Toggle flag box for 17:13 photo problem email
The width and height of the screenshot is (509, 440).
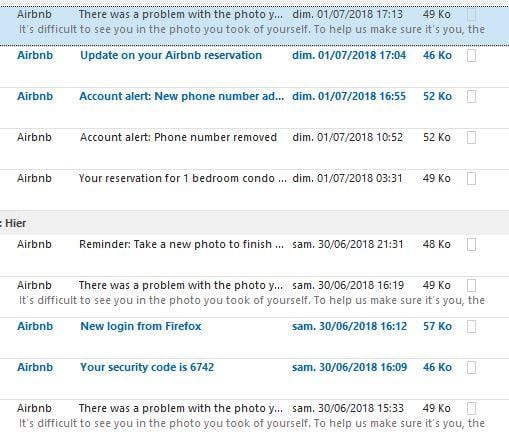[x=471, y=15]
